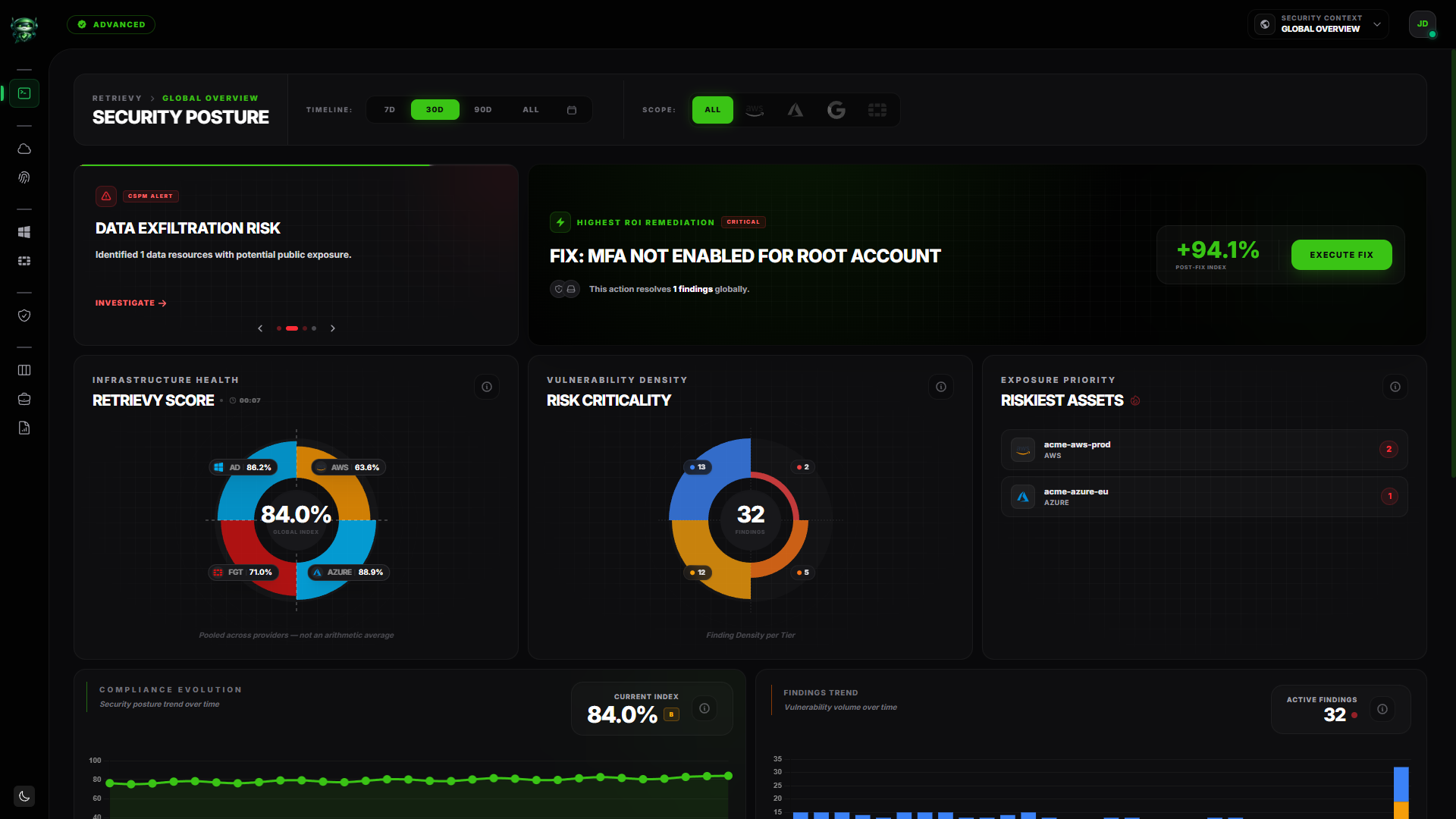
Task: Open the timeline calendar date picker icon
Action: (x=572, y=110)
